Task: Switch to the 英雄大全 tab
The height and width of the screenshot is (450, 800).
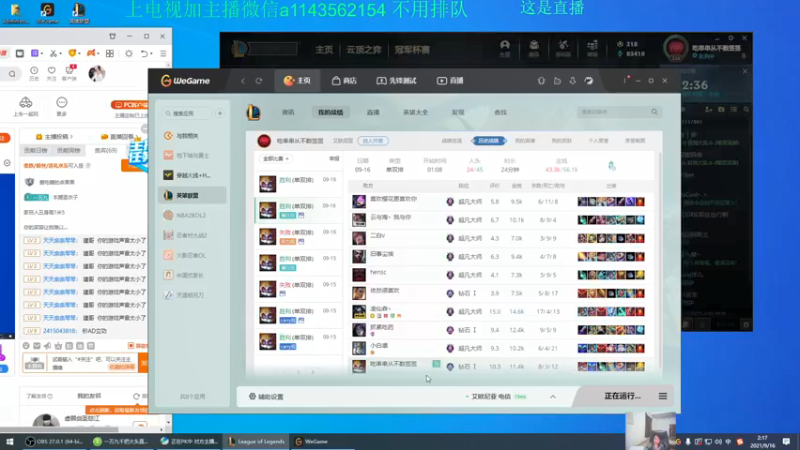Action: click(415, 112)
